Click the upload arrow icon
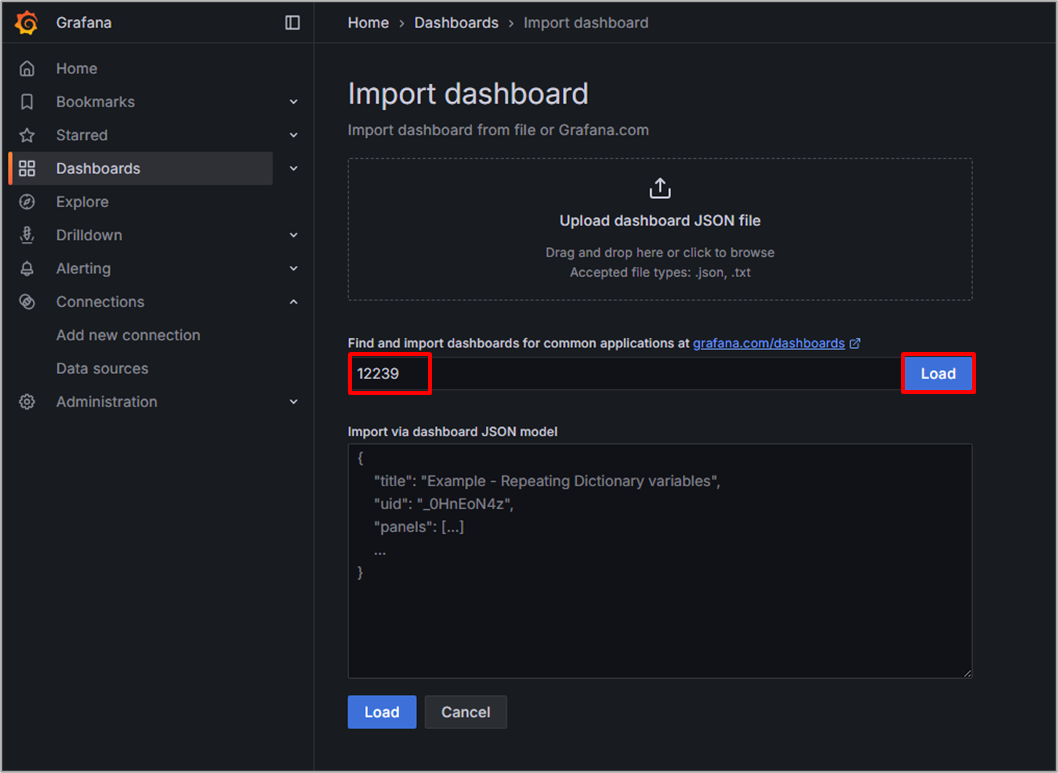The image size is (1058, 773). 660,188
